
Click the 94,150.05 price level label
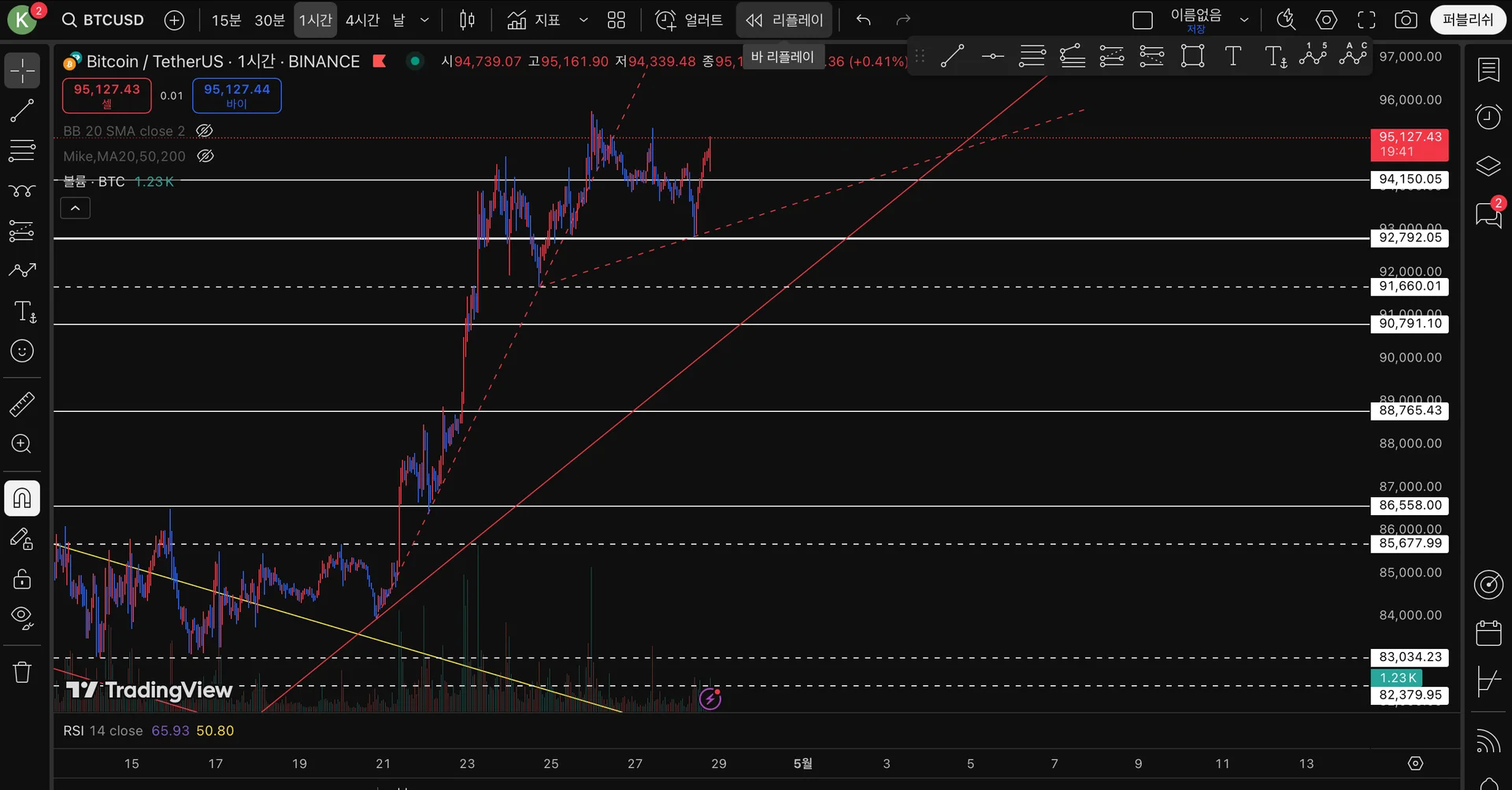(x=1410, y=180)
